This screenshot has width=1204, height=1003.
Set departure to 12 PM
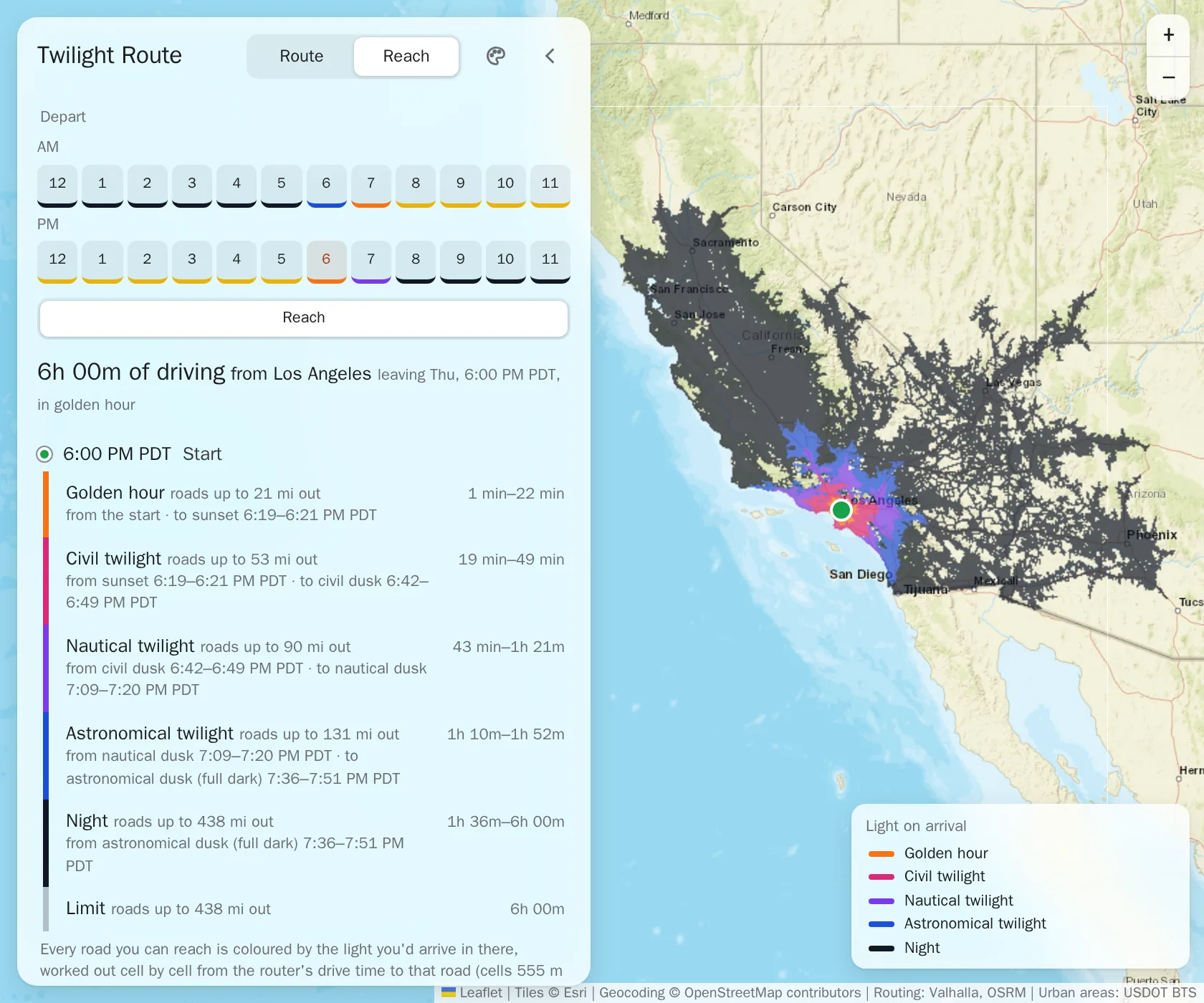[x=57, y=261]
